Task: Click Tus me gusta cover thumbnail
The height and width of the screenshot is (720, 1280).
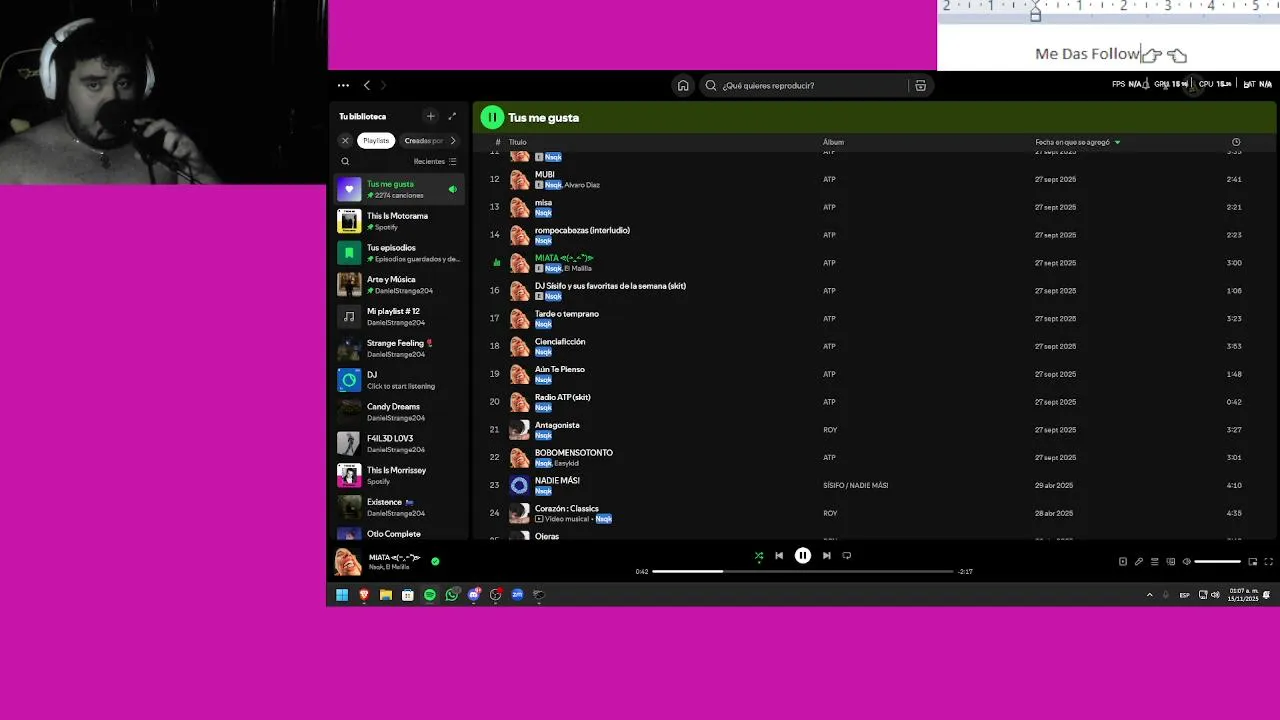Action: click(349, 189)
